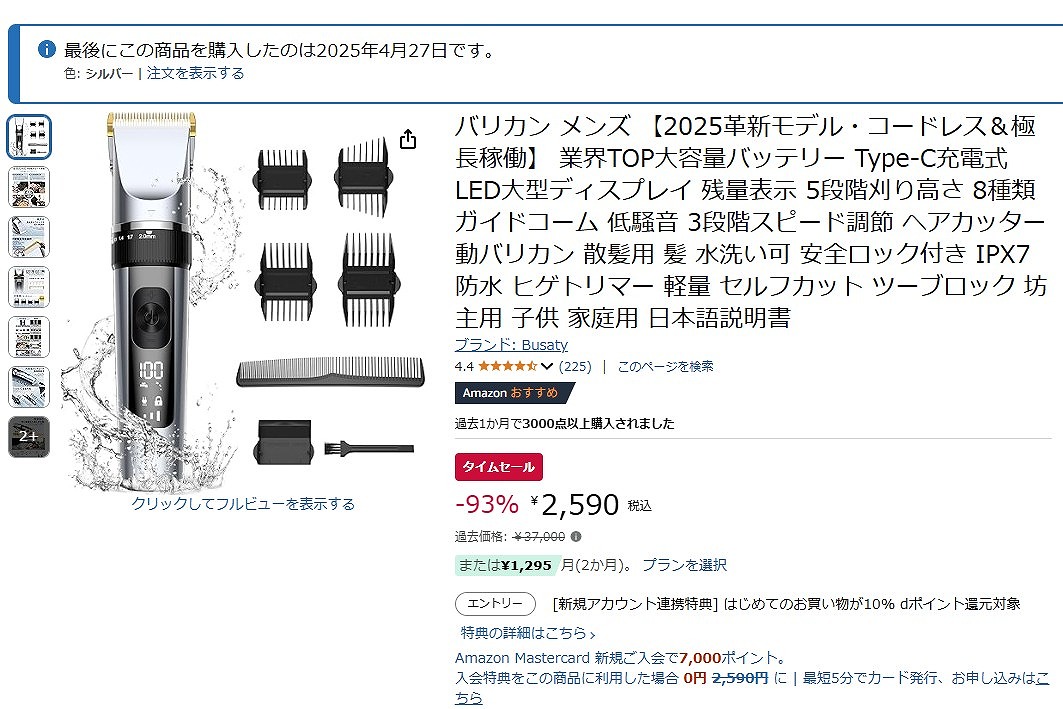Click the info icon in purchase notice

tap(47, 49)
